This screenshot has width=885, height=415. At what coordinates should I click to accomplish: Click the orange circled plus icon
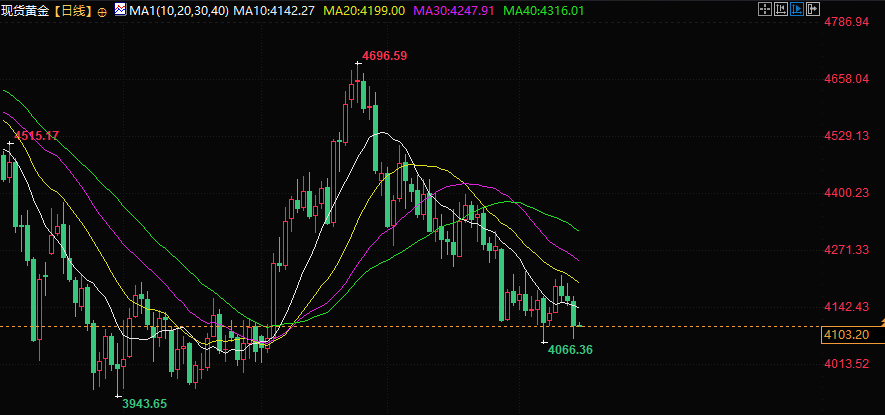[x=102, y=11]
